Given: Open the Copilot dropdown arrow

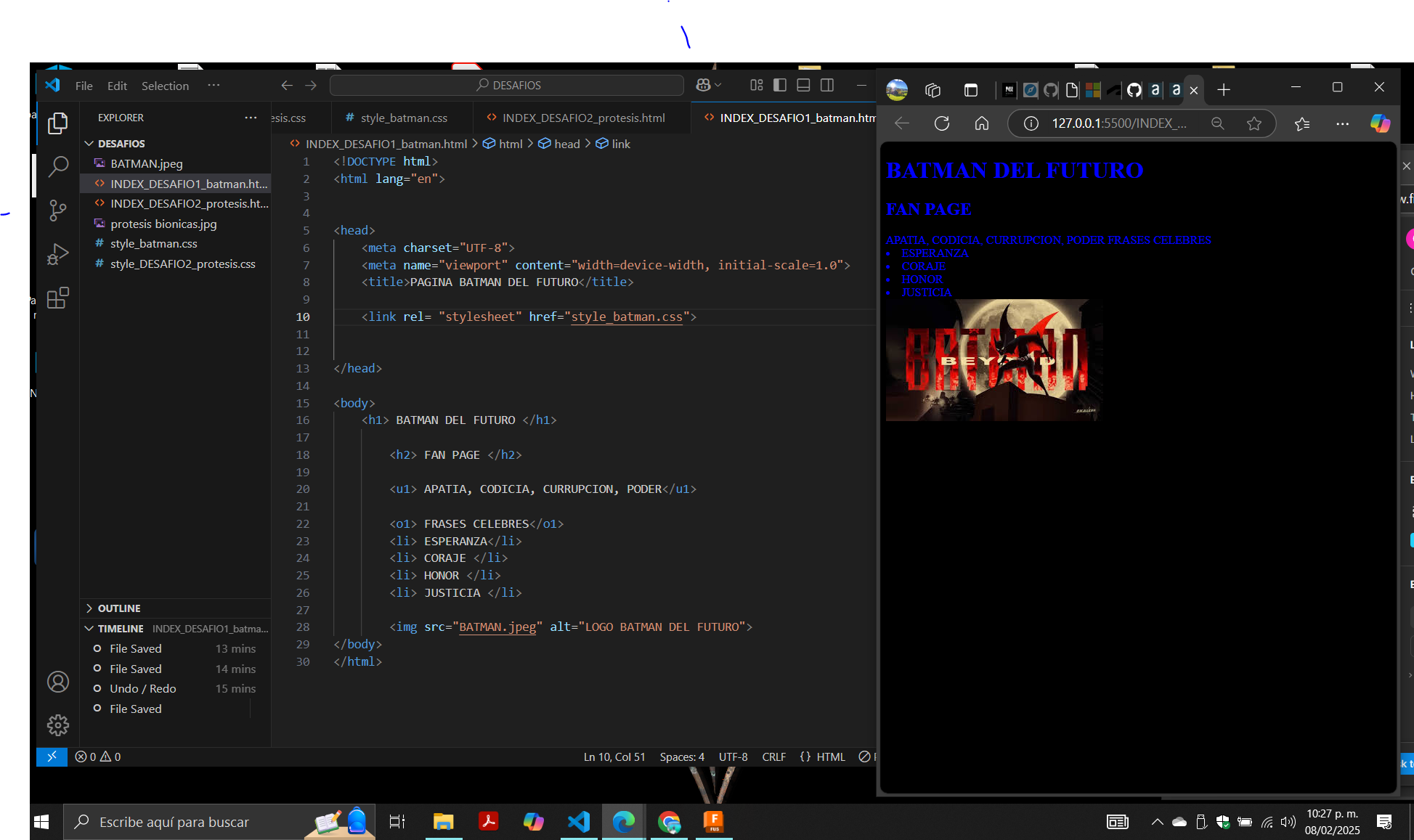Looking at the screenshot, I should (718, 85).
